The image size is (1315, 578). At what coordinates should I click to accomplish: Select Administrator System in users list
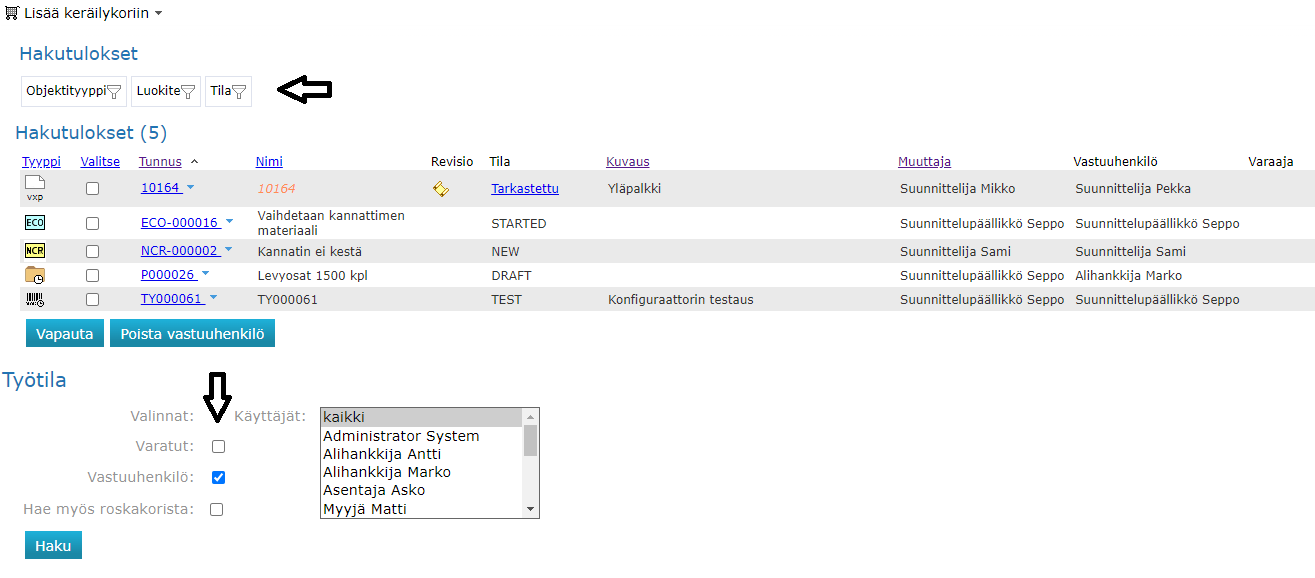(422, 436)
